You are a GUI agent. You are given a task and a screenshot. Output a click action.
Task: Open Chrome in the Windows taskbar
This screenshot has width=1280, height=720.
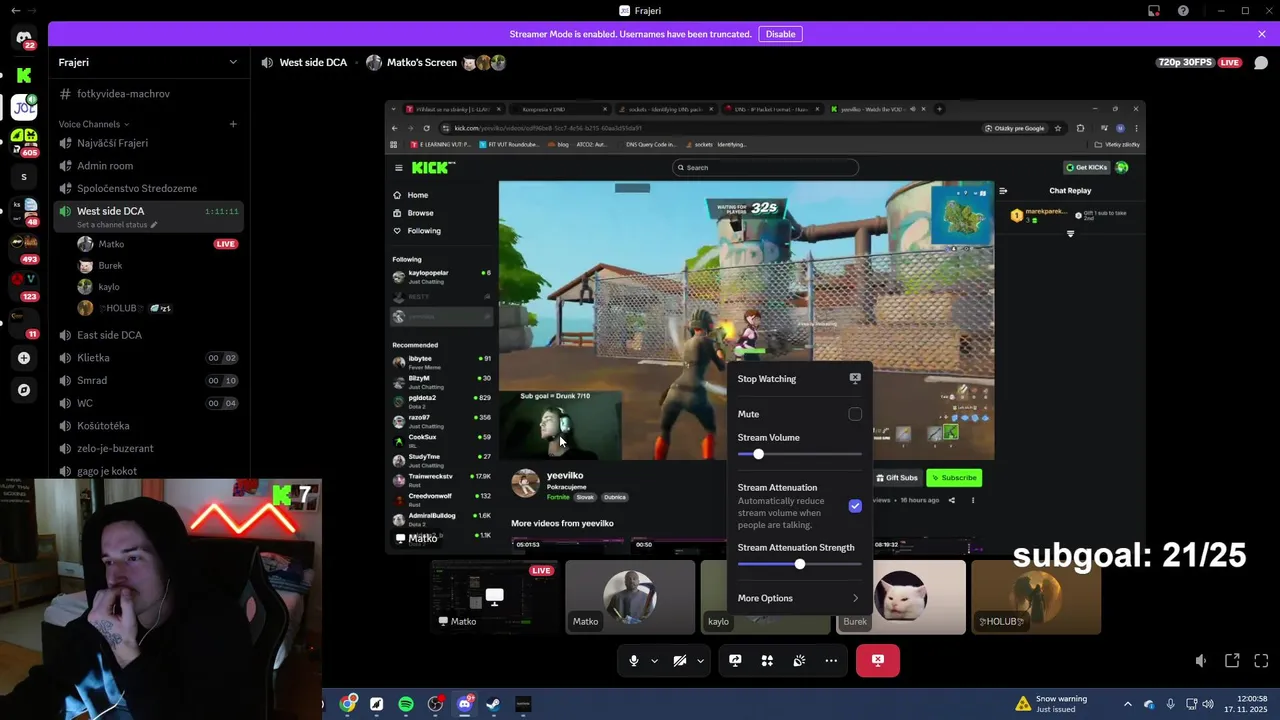[x=348, y=704]
